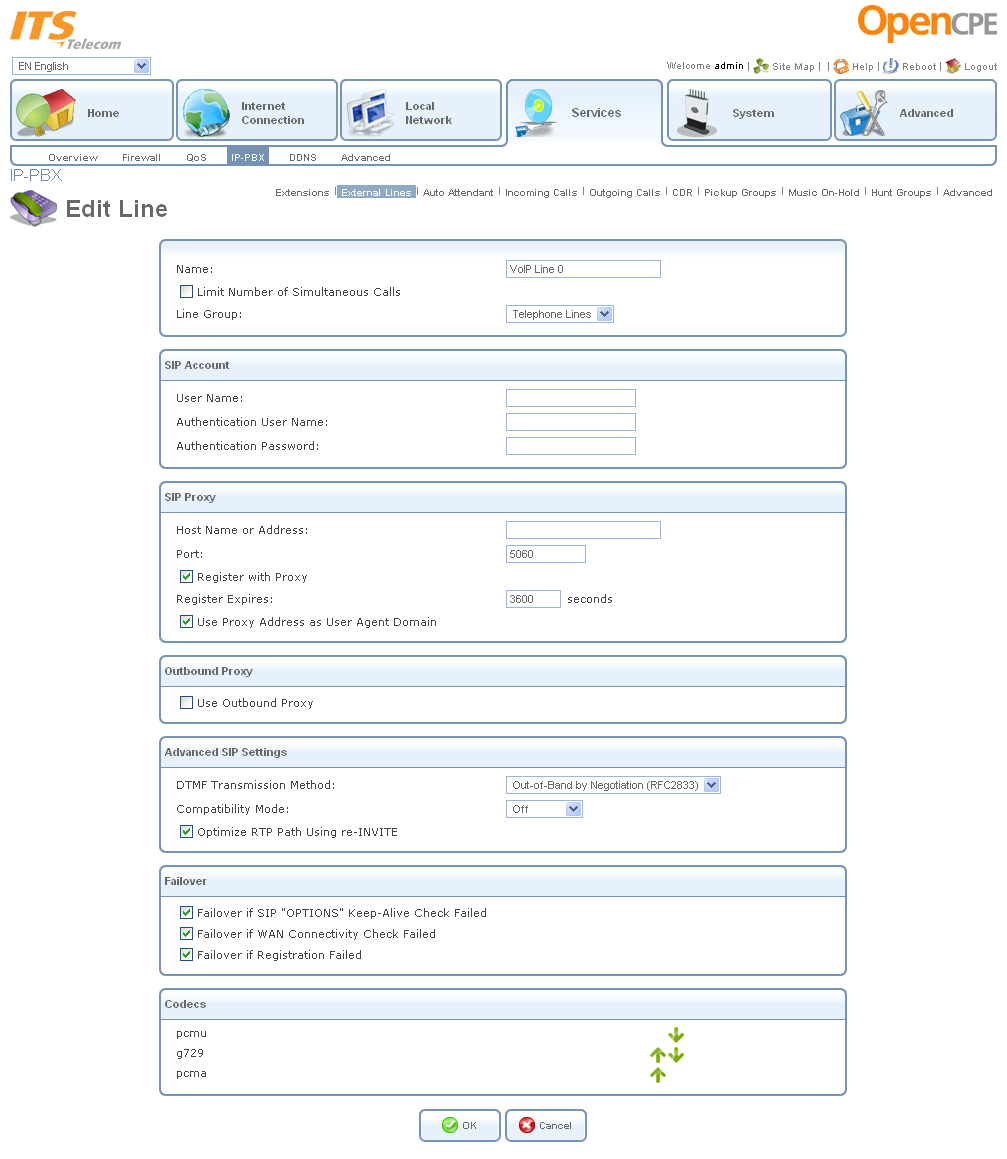This screenshot has height=1159, width=1007.
Task: Move g729 codec down with arrow
Action: [x=676, y=1055]
